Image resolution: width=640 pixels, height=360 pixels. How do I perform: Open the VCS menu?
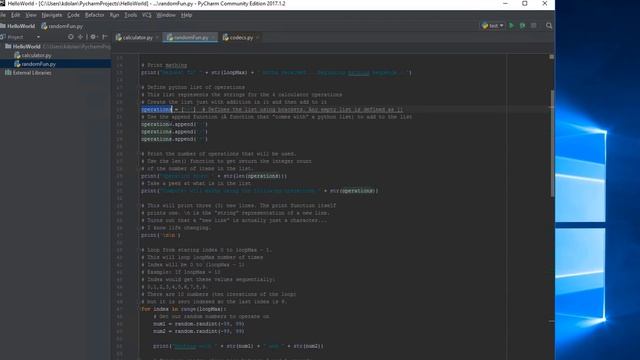pyautogui.click(x=147, y=15)
